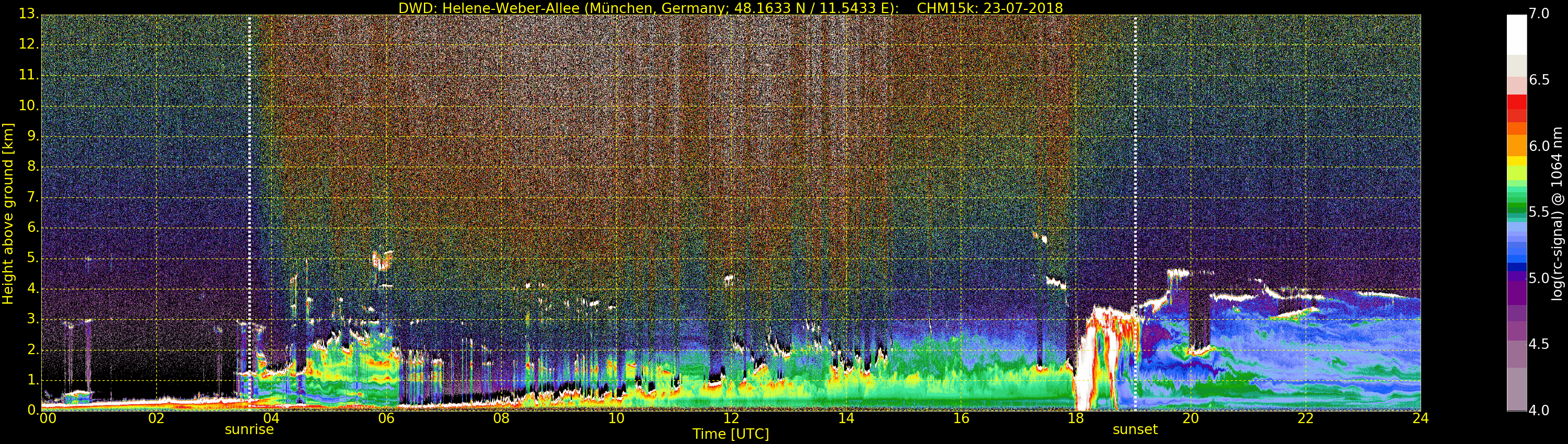Click the sunrise label below the time axis
1568x444 pixels.
249,429
